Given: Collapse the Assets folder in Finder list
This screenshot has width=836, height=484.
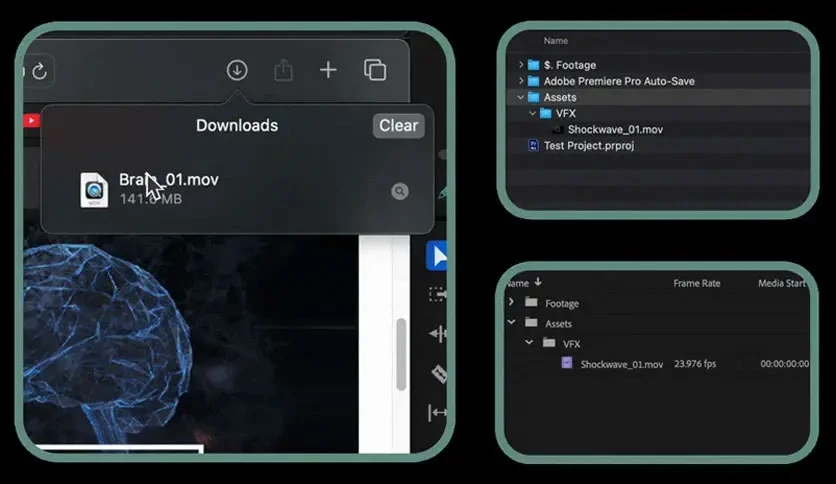Looking at the screenshot, I should (x=520, y=97).
